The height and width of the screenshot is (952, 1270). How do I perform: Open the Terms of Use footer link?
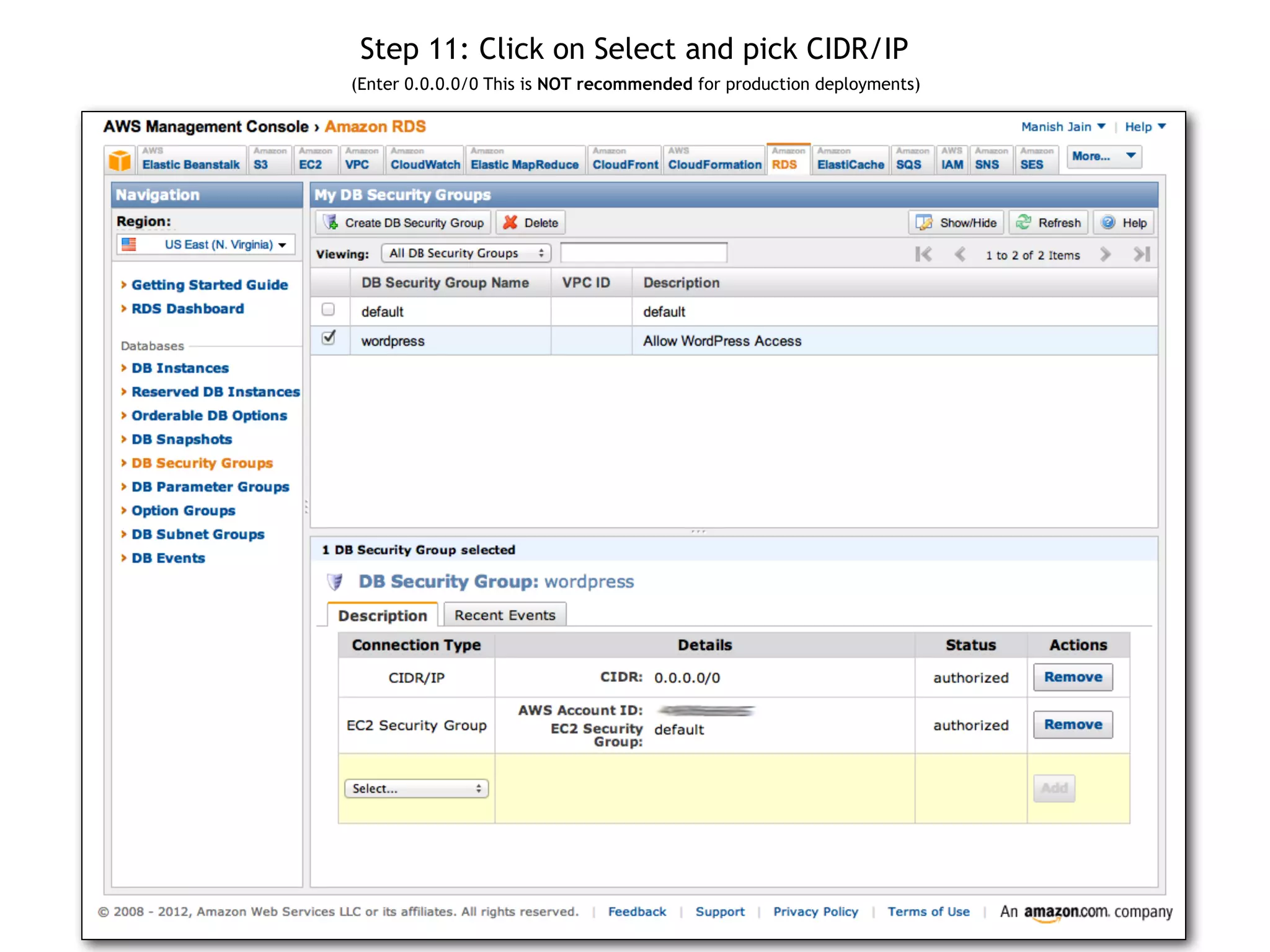[x=928, y=911]
